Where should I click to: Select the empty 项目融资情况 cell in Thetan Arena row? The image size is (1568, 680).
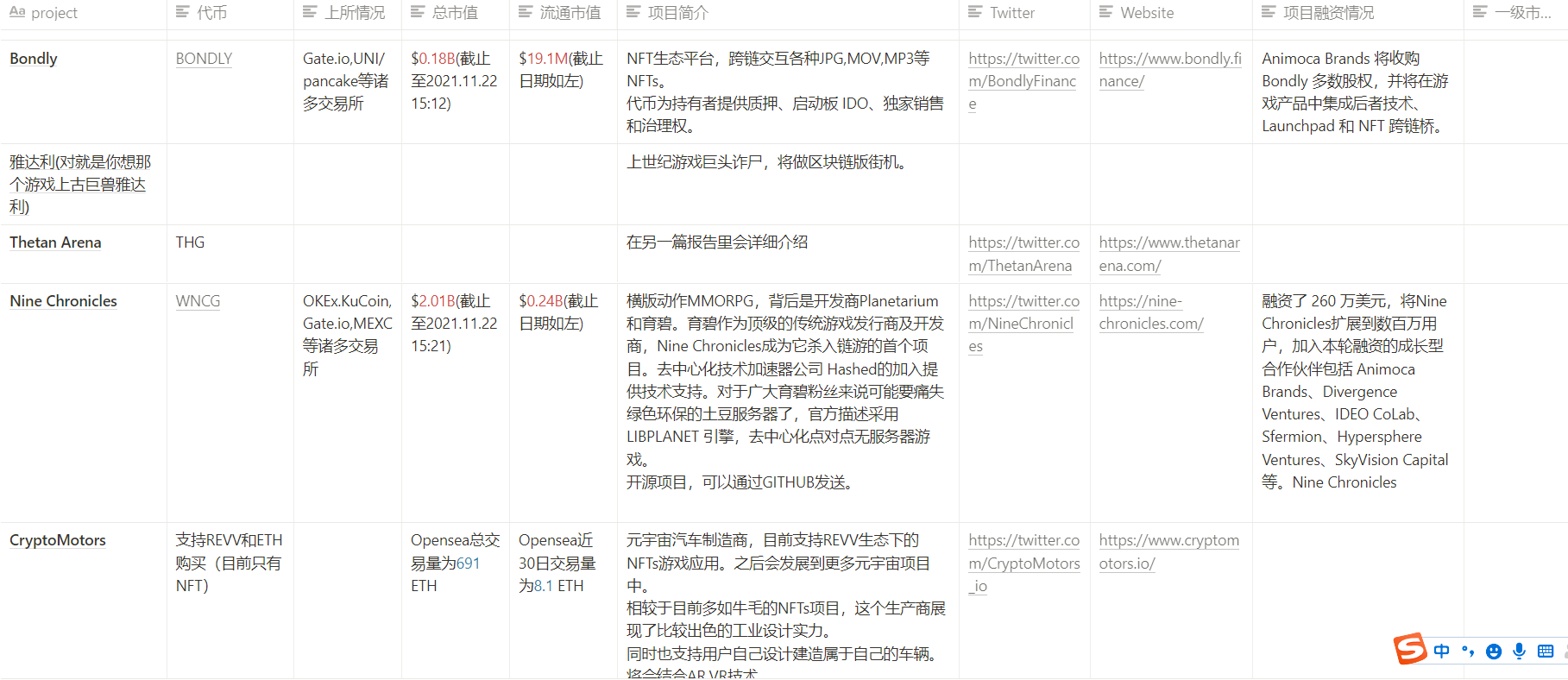coord(1358,254)
